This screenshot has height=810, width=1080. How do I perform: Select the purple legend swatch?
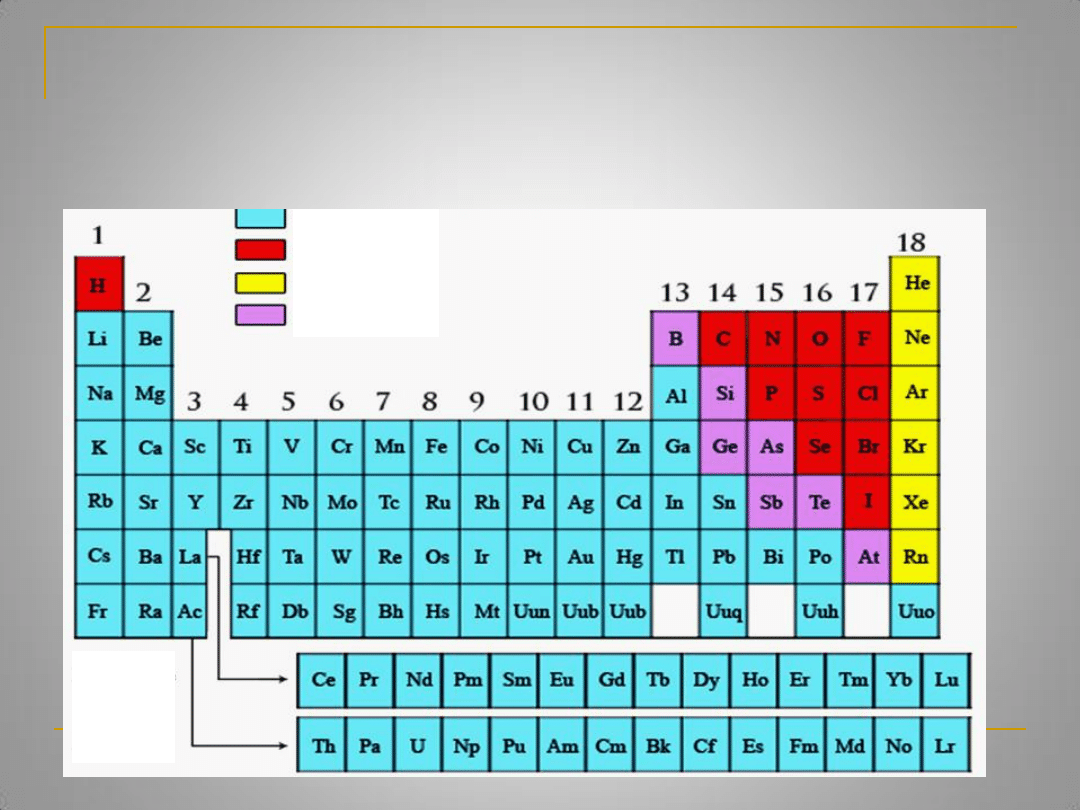pos(260,314)
